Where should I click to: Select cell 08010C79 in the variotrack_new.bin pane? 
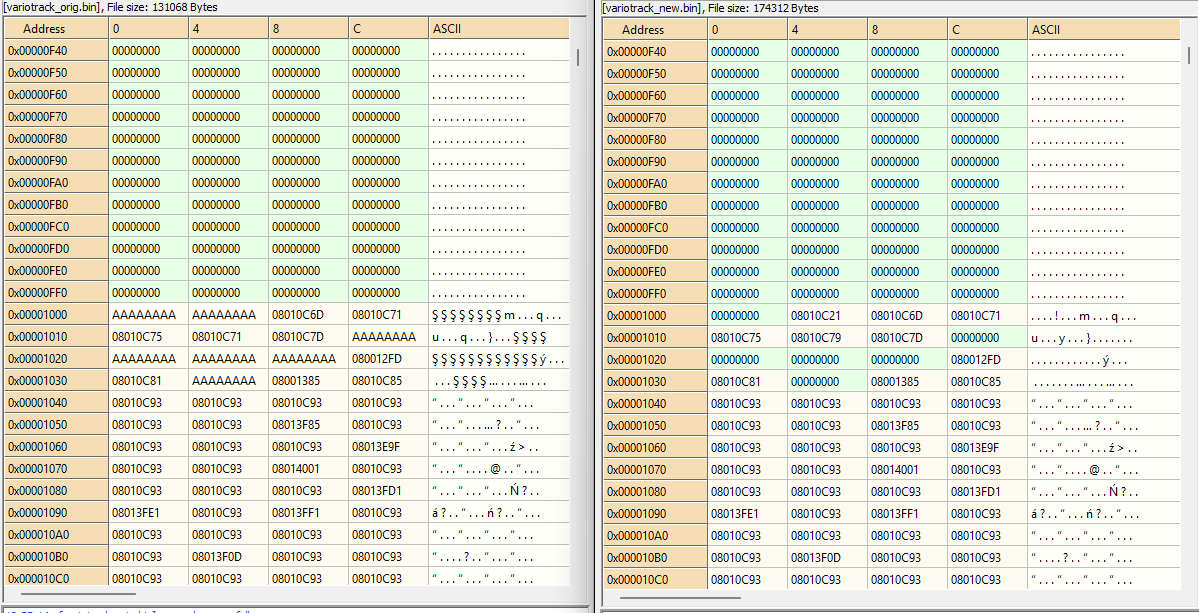click(815, 337)
